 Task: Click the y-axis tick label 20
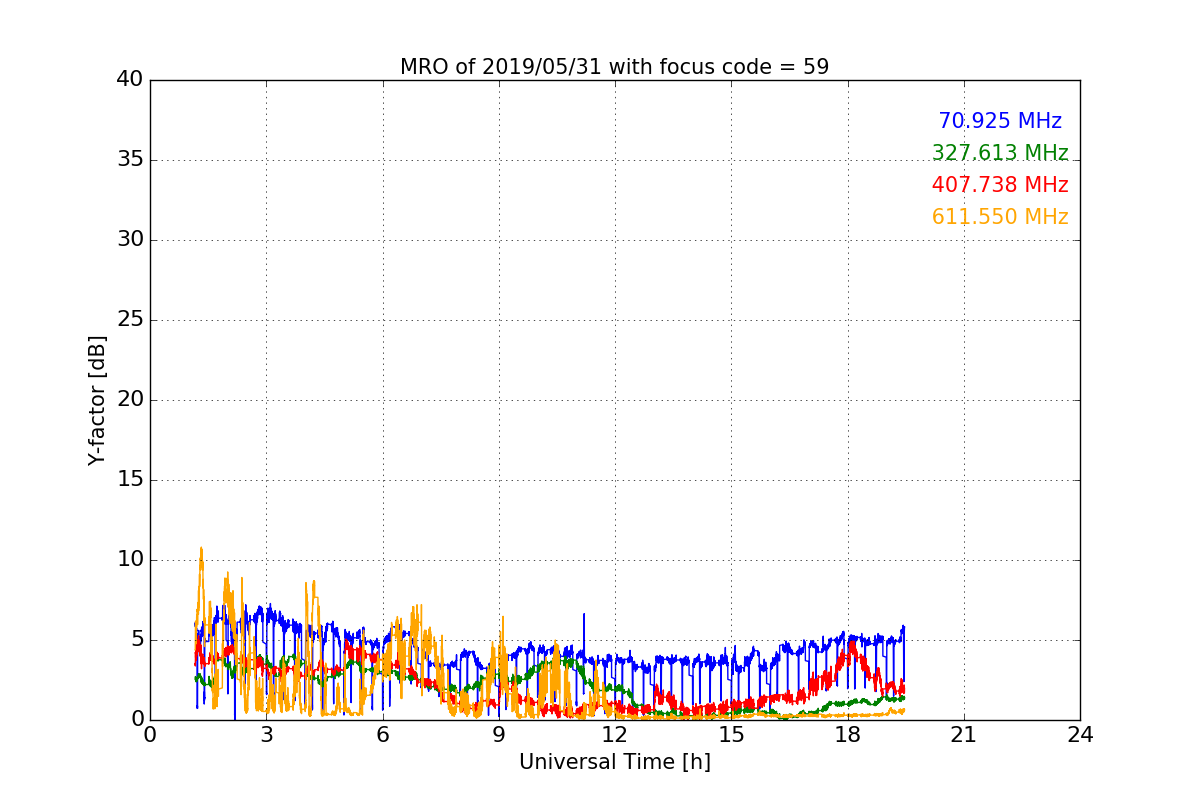[130, 400]
